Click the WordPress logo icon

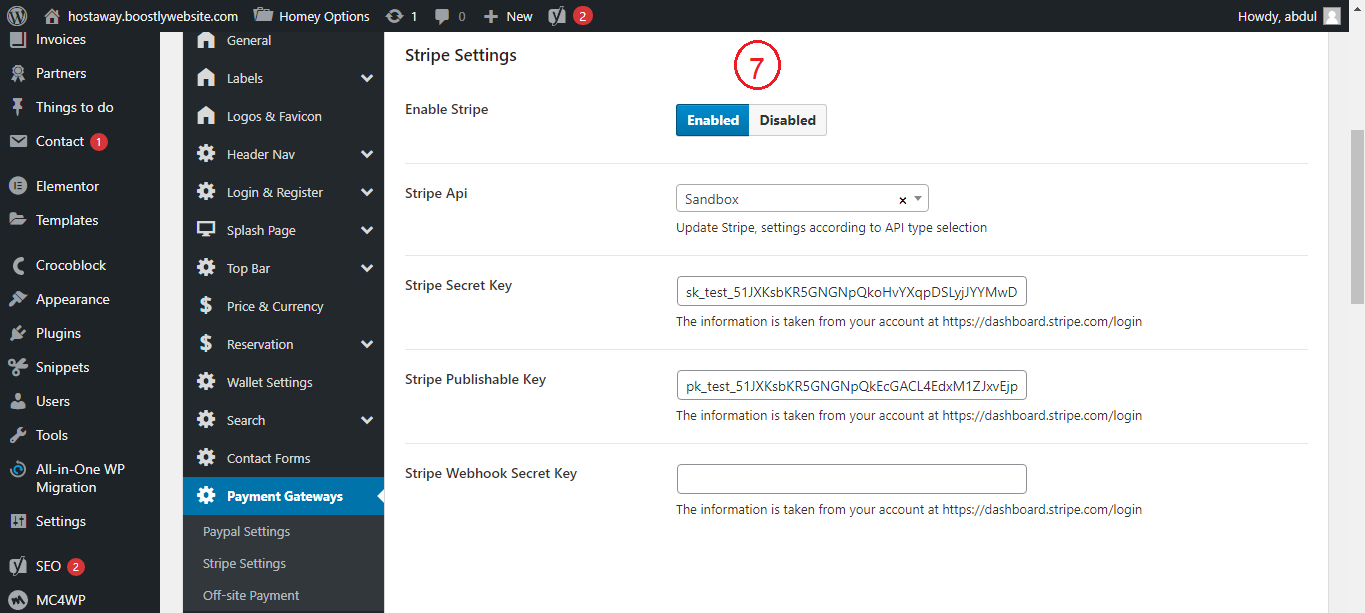17,16
